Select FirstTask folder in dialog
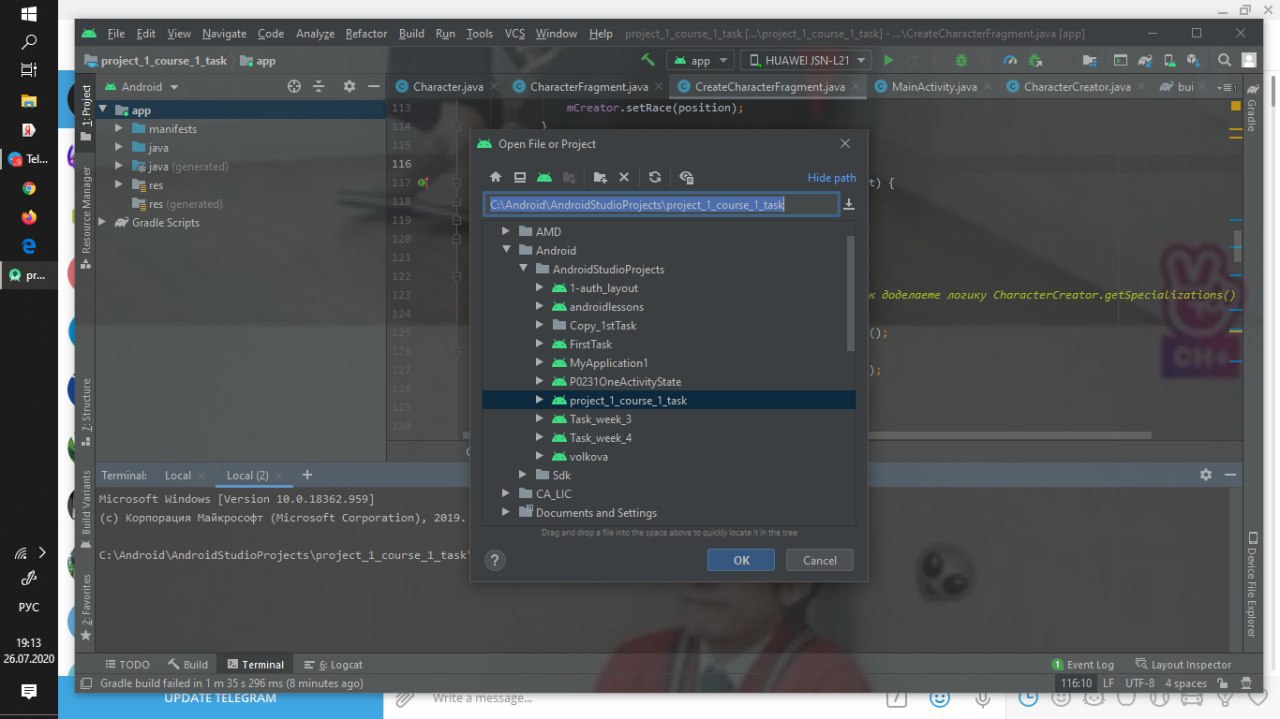This screenshot has width=1280, height=719. coord(591,344)
